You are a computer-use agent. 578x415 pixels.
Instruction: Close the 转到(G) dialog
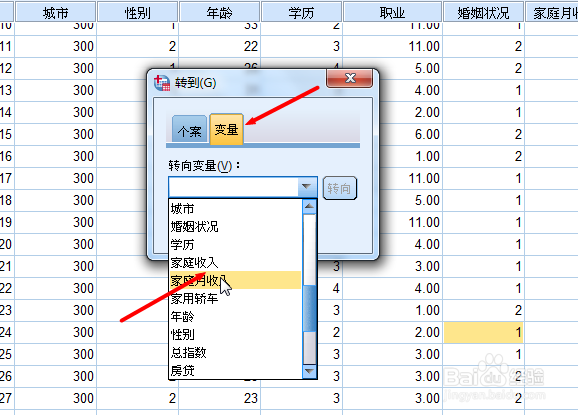(x=349, y=78)
